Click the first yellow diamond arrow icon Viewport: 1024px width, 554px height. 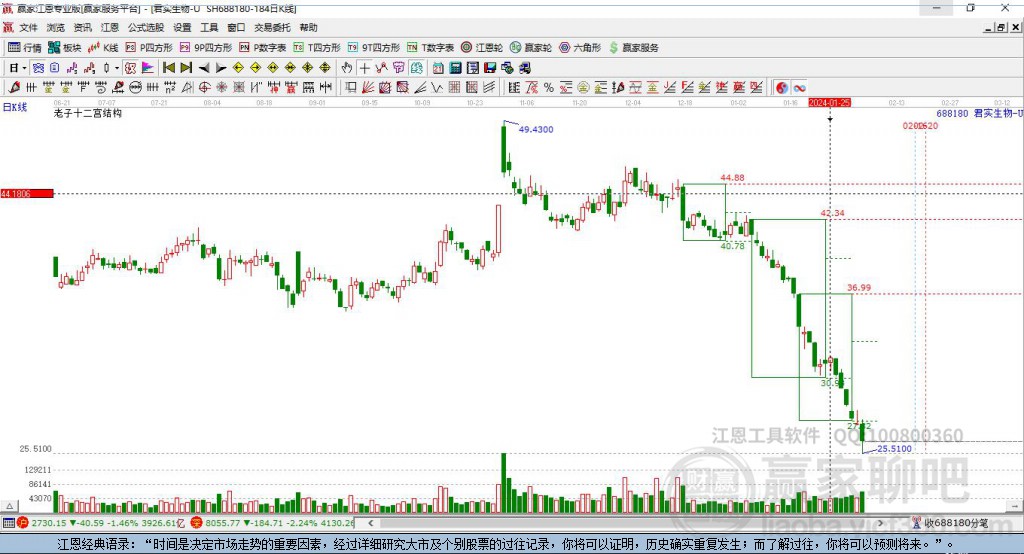238,68
